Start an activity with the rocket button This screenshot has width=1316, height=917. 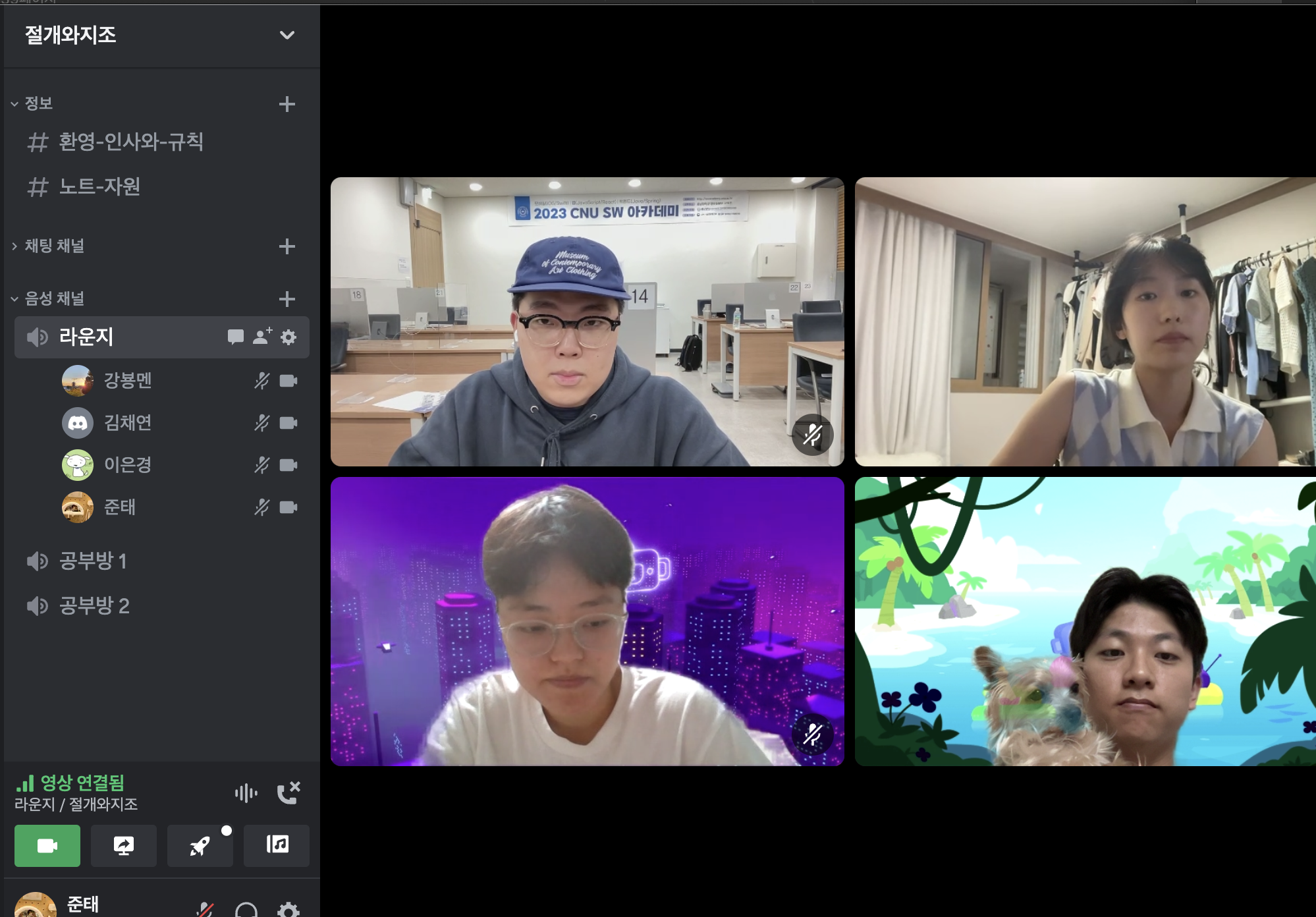point(200,846)
